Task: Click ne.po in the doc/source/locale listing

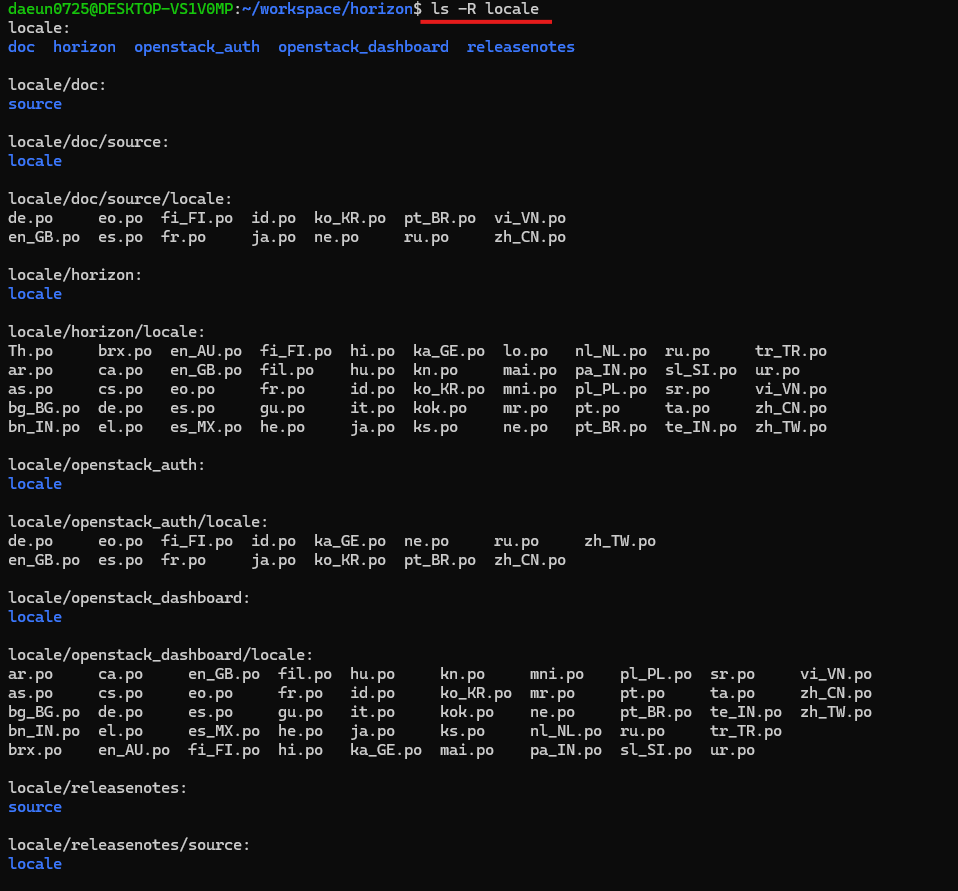Action: (x=336, y=237)
